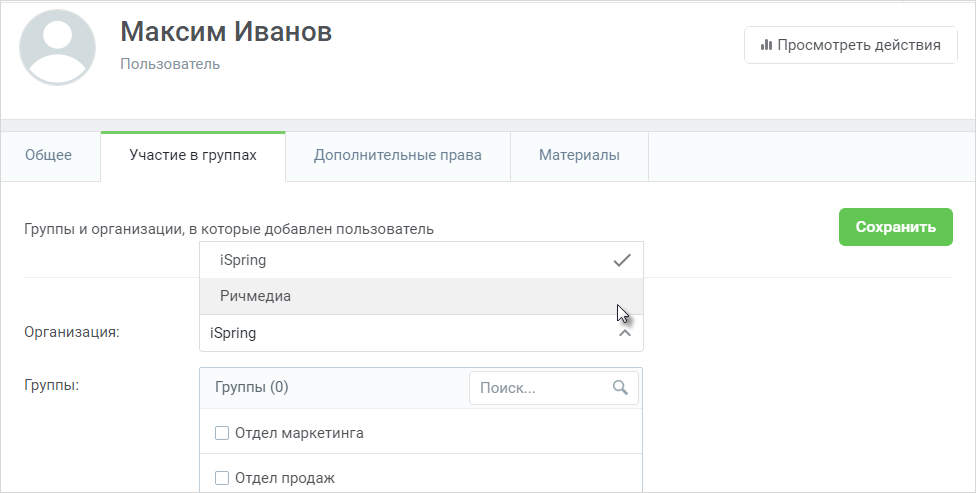976x493 pixels.
Task: Click the user avatar placeholder image
Action: pyautogui.click(x=57, y=47)
